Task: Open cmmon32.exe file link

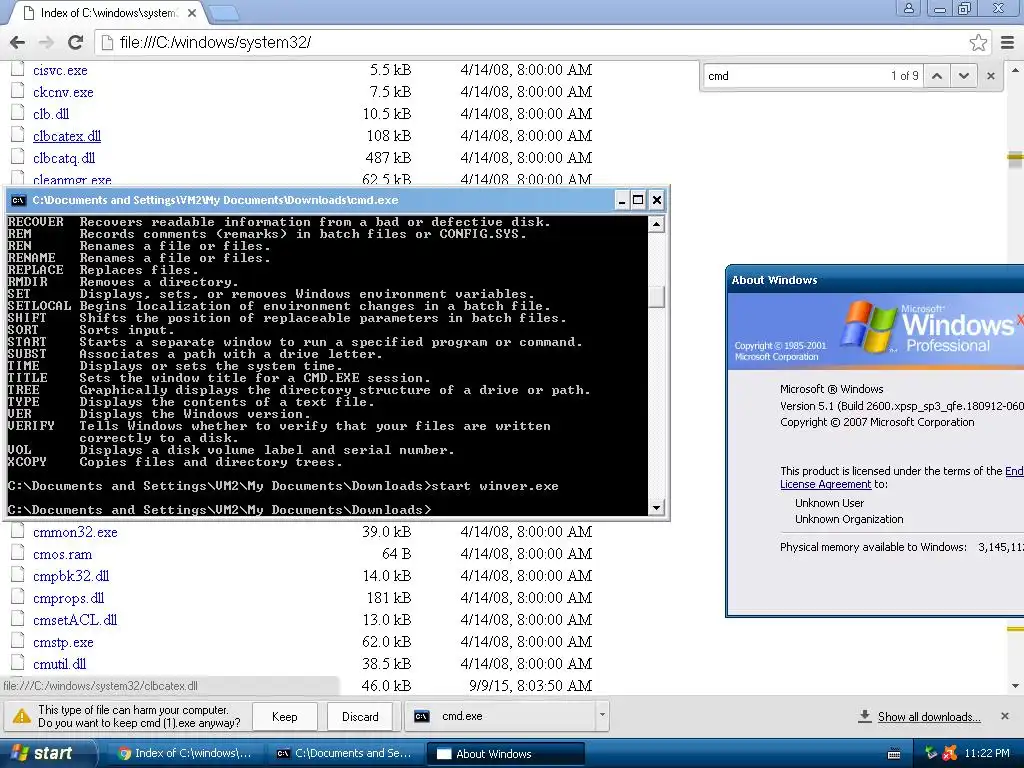Action: (75, 532)
